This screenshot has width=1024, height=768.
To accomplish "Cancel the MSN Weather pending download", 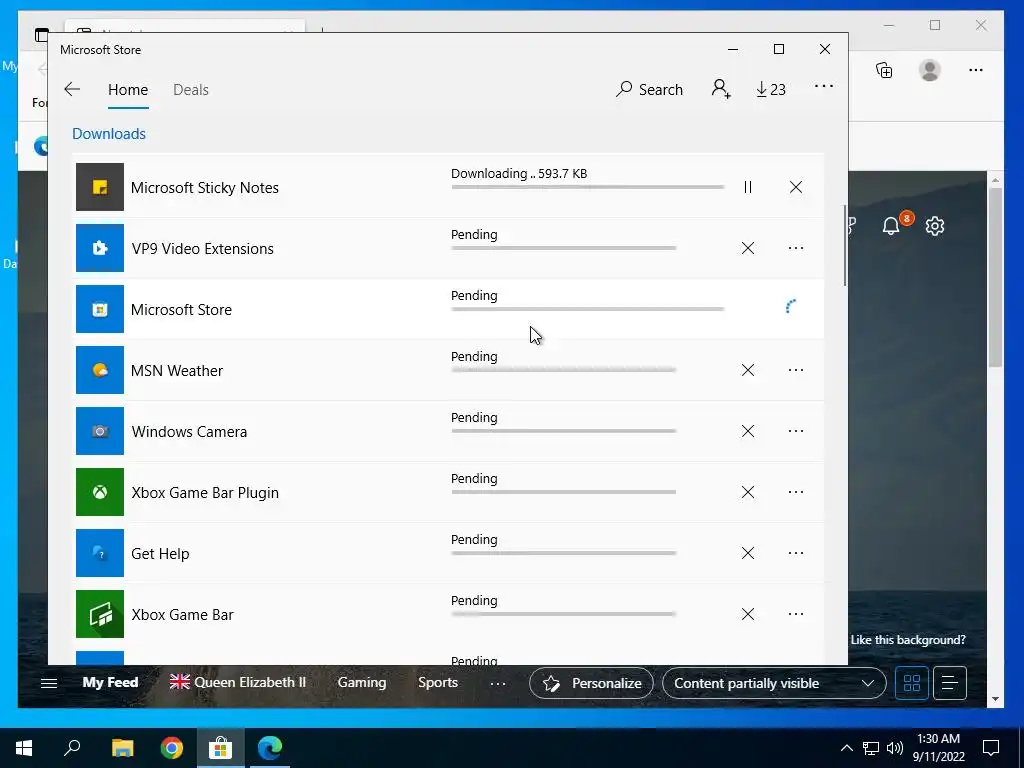I will [x=748, y=370].
